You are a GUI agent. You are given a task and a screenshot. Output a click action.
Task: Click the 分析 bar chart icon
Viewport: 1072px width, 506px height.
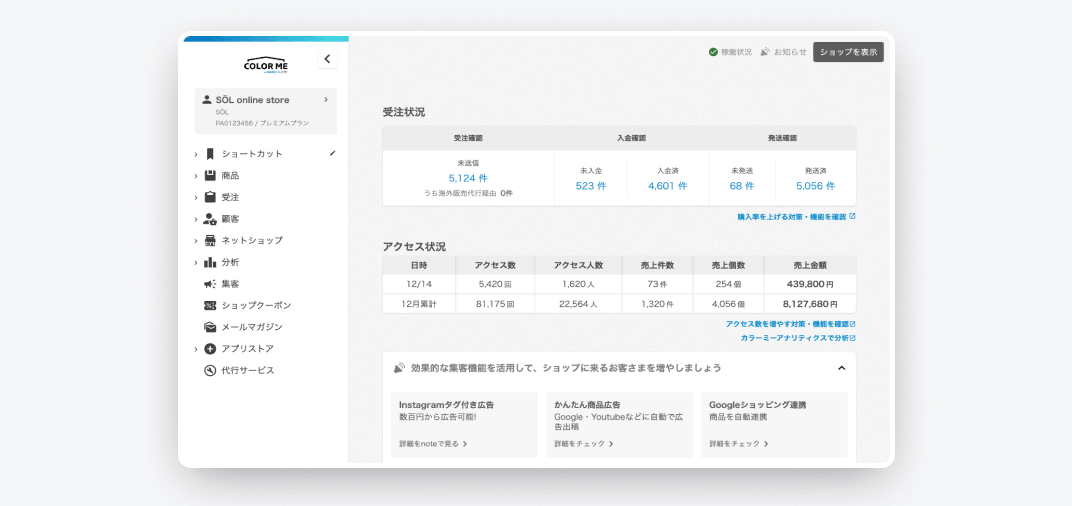[210, 262]
